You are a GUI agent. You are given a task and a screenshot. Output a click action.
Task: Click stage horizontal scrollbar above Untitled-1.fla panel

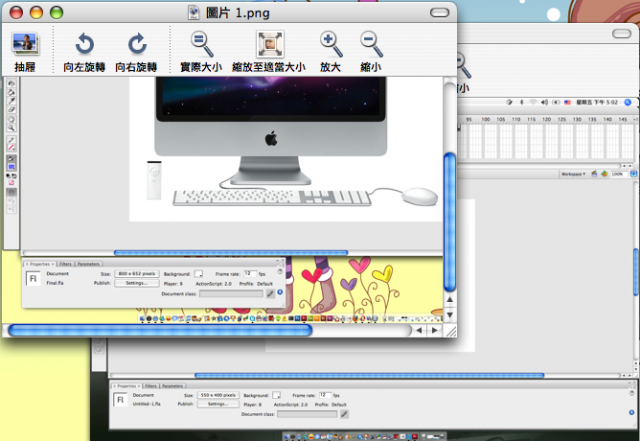369,375
